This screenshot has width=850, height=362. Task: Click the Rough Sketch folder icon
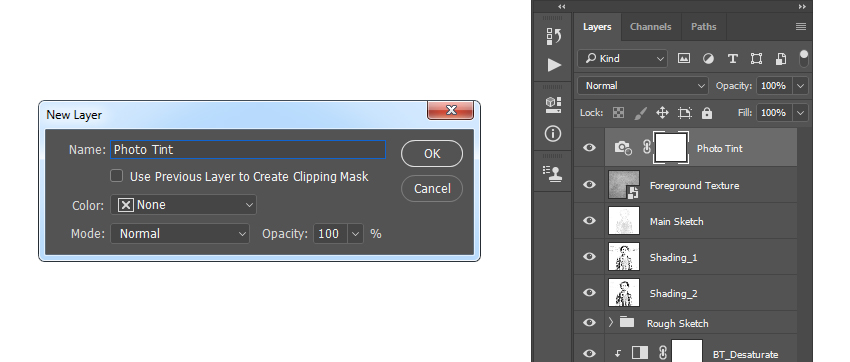[x=627, y=322]
